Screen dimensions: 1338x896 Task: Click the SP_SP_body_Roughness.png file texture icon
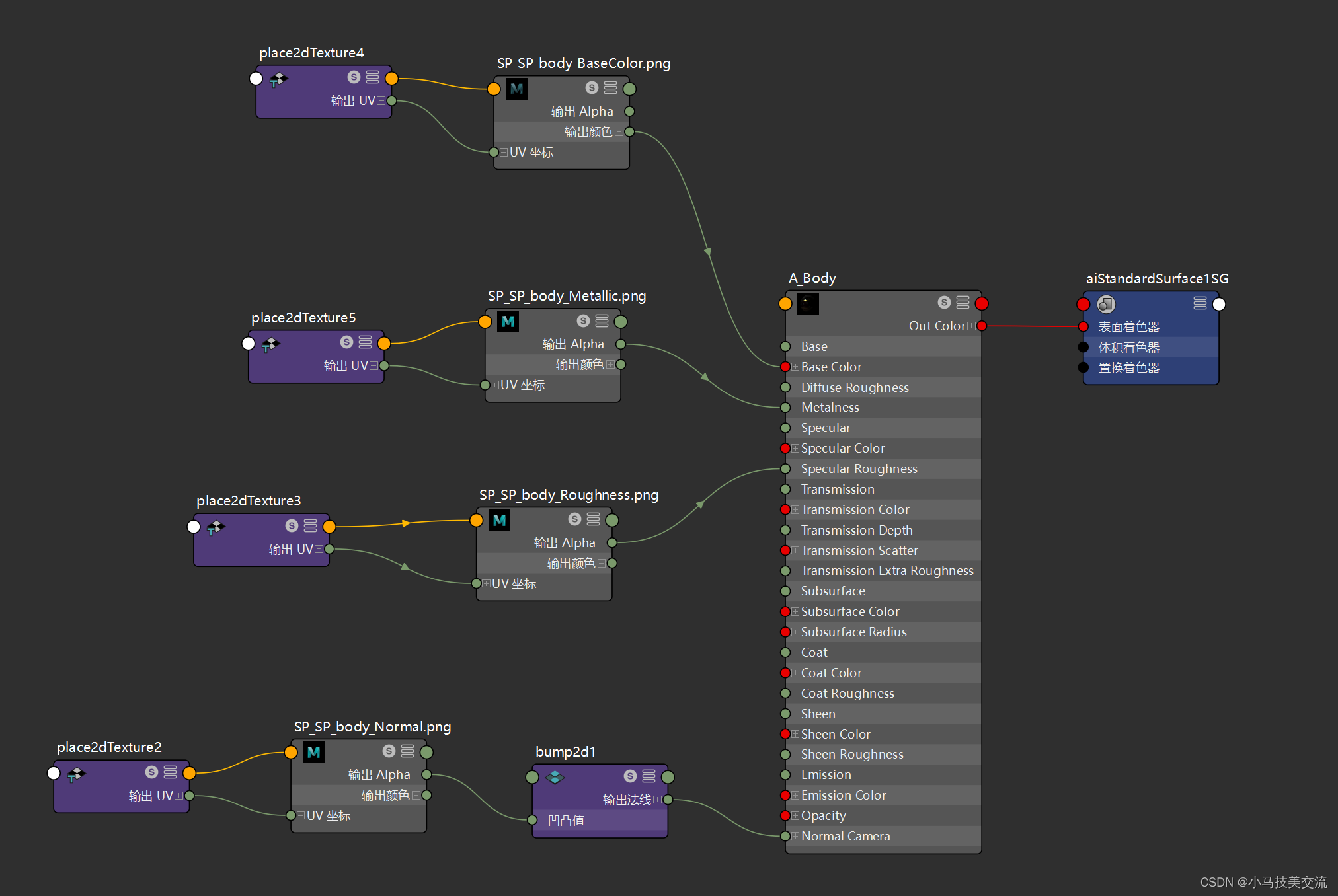499,521
